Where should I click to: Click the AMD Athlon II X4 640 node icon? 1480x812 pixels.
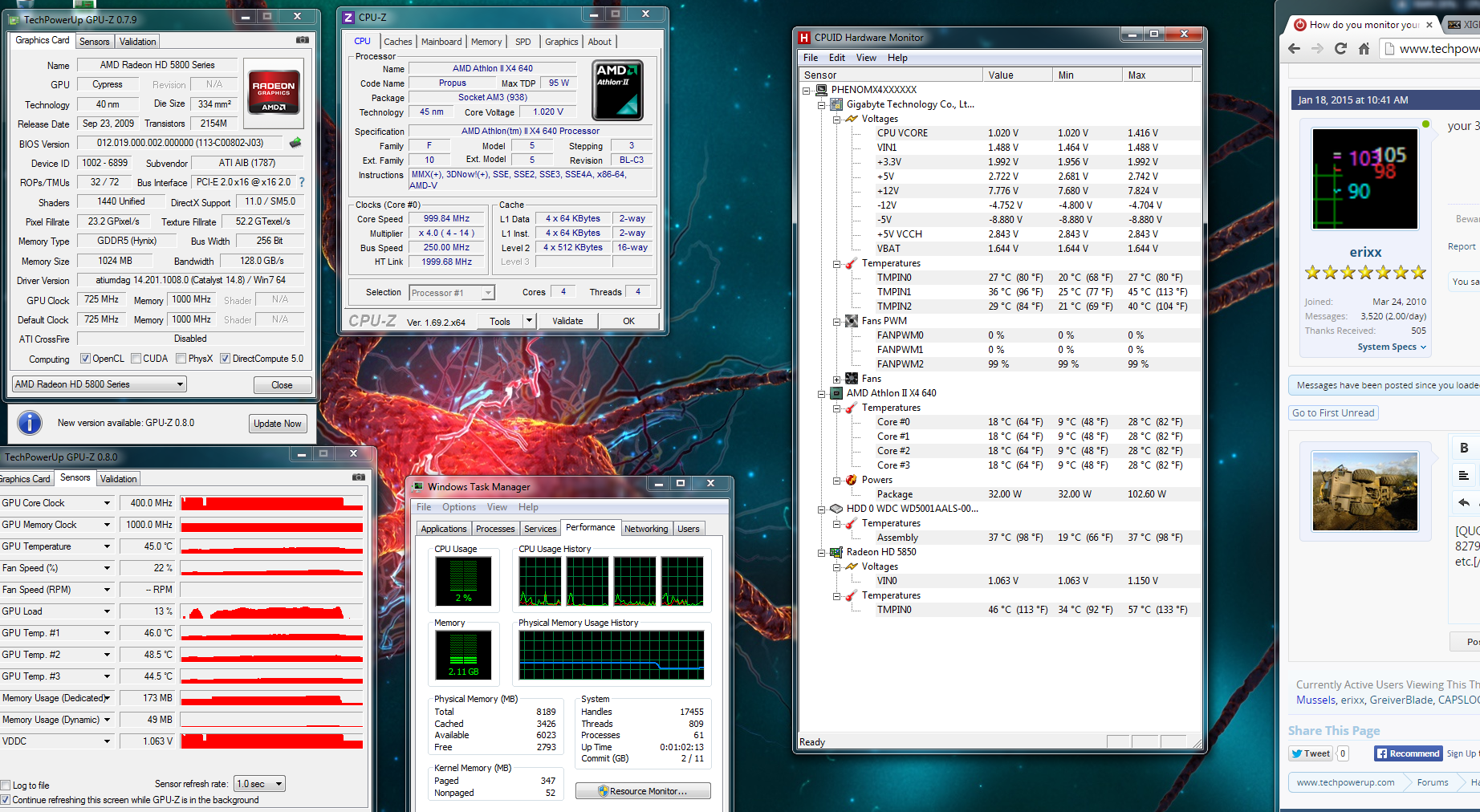836,393
